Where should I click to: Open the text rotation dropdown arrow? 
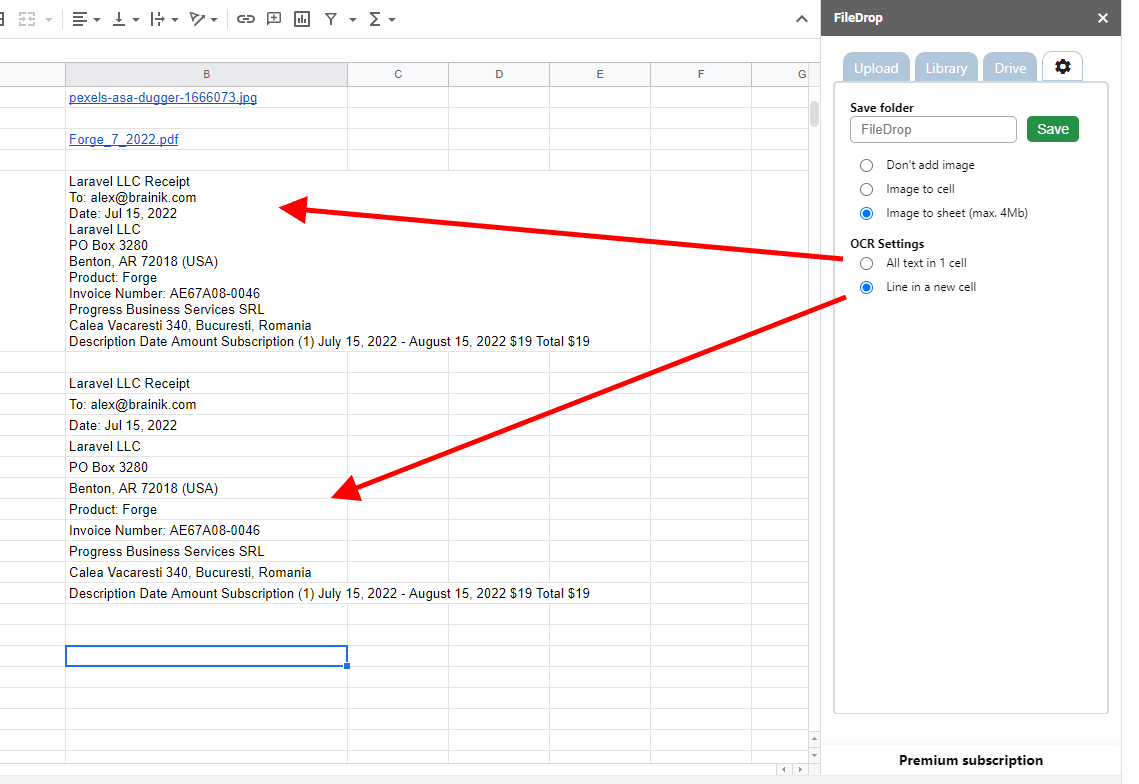tap(214, 20)
